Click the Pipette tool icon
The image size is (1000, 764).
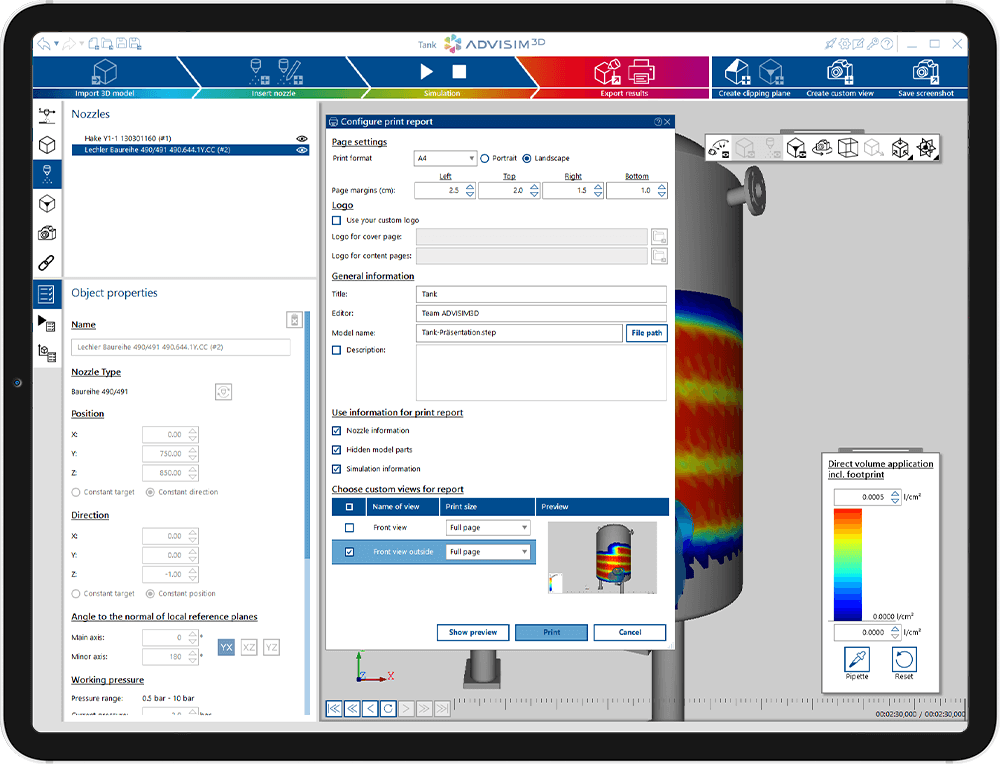click(857, 659)
